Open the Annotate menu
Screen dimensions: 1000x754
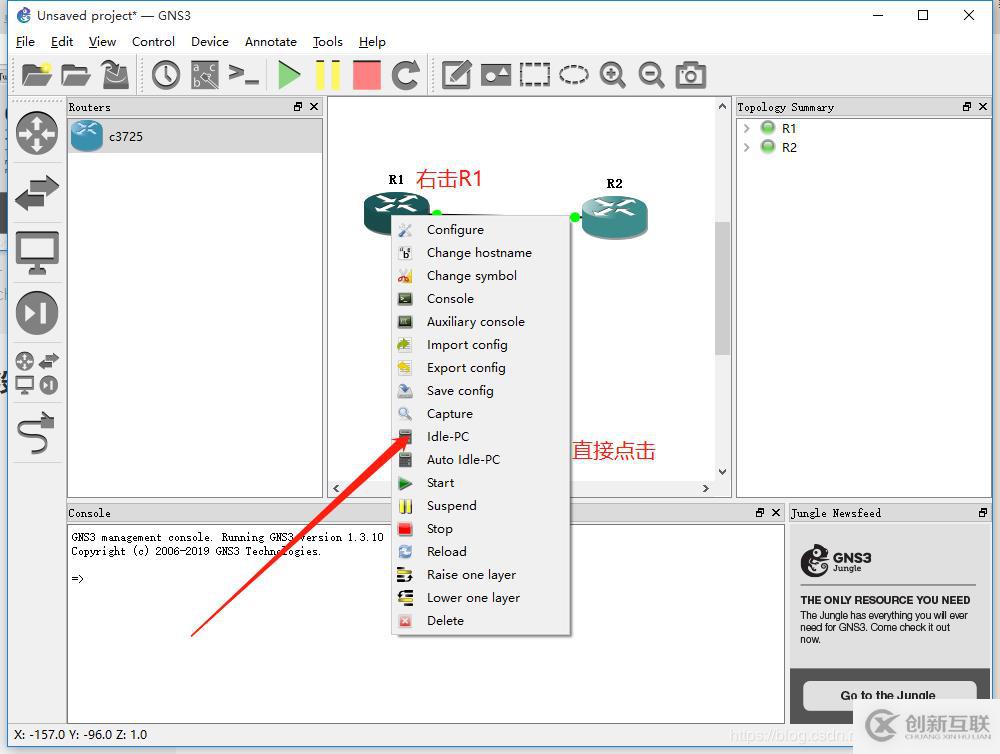click(270, 41)
